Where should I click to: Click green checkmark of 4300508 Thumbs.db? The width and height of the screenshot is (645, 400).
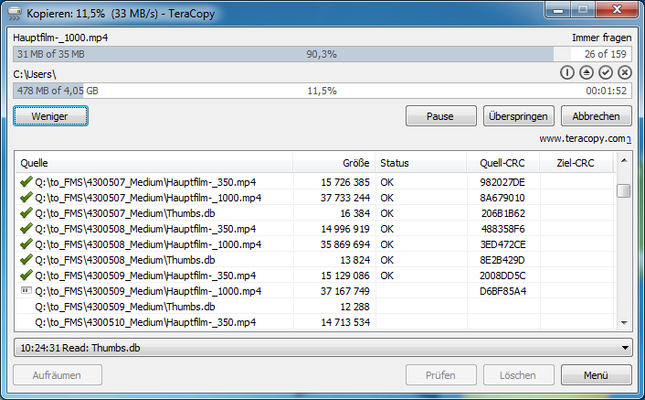(25, 260)
